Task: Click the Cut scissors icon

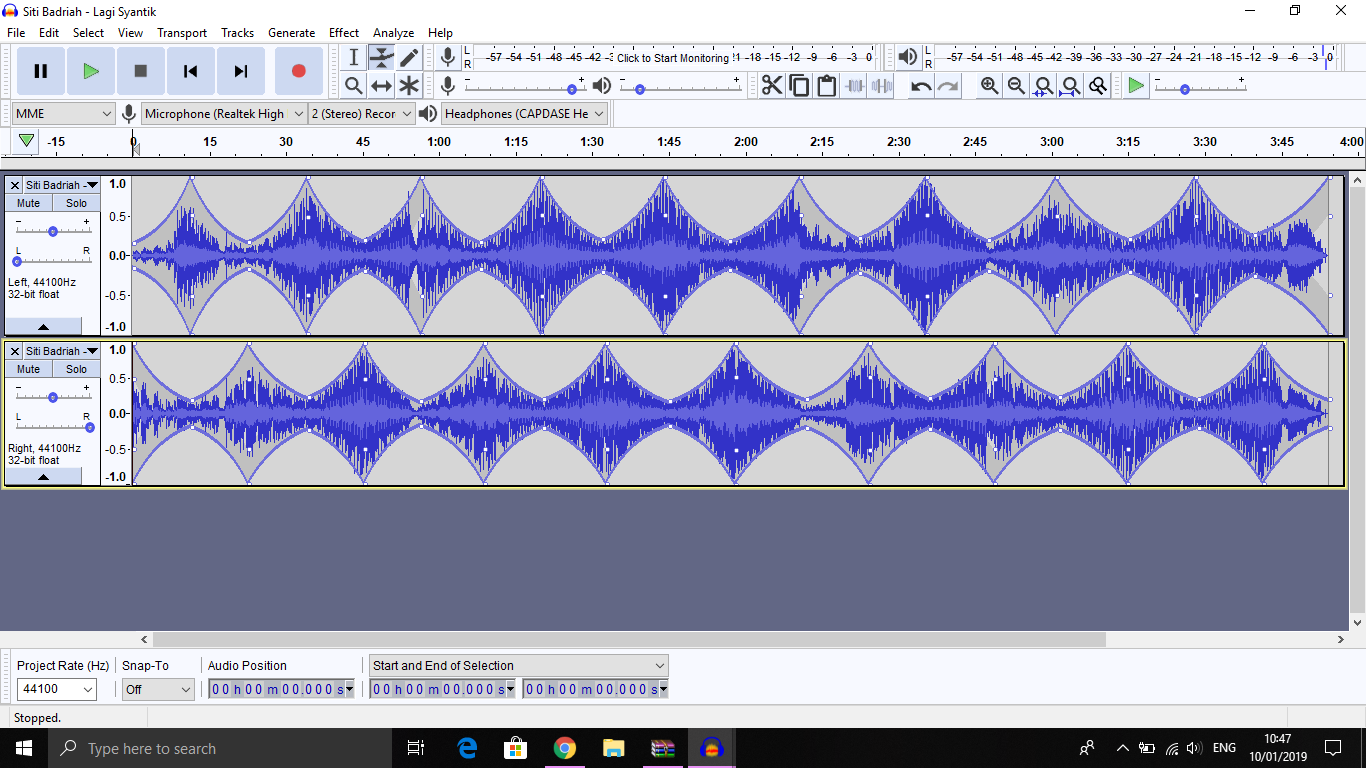Action: (x=772, y=86)
